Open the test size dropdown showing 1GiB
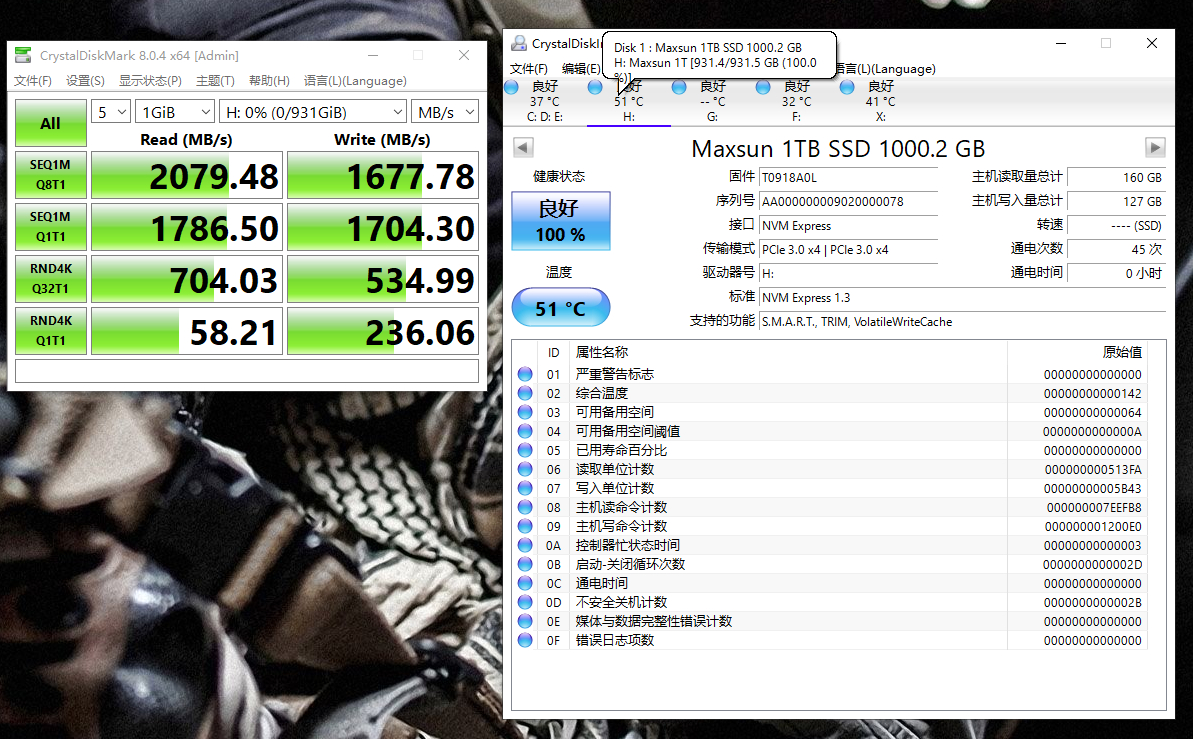Image resolution: width=1193 pixels, height=739 pixels. tap(175, 112)
